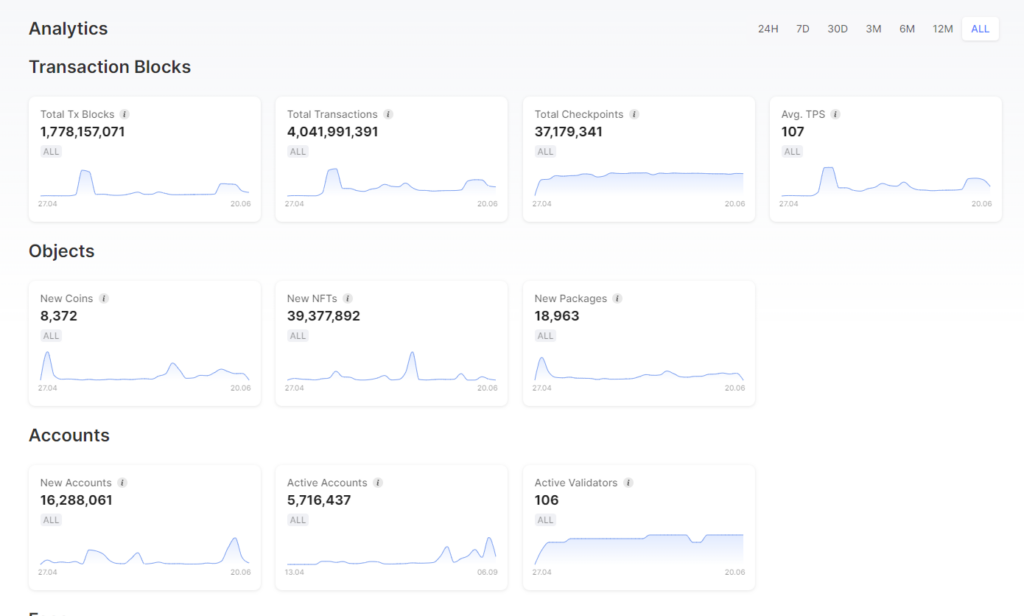Click the Avg. TPS info icon
1024x616 pixels.
[836, 114]
